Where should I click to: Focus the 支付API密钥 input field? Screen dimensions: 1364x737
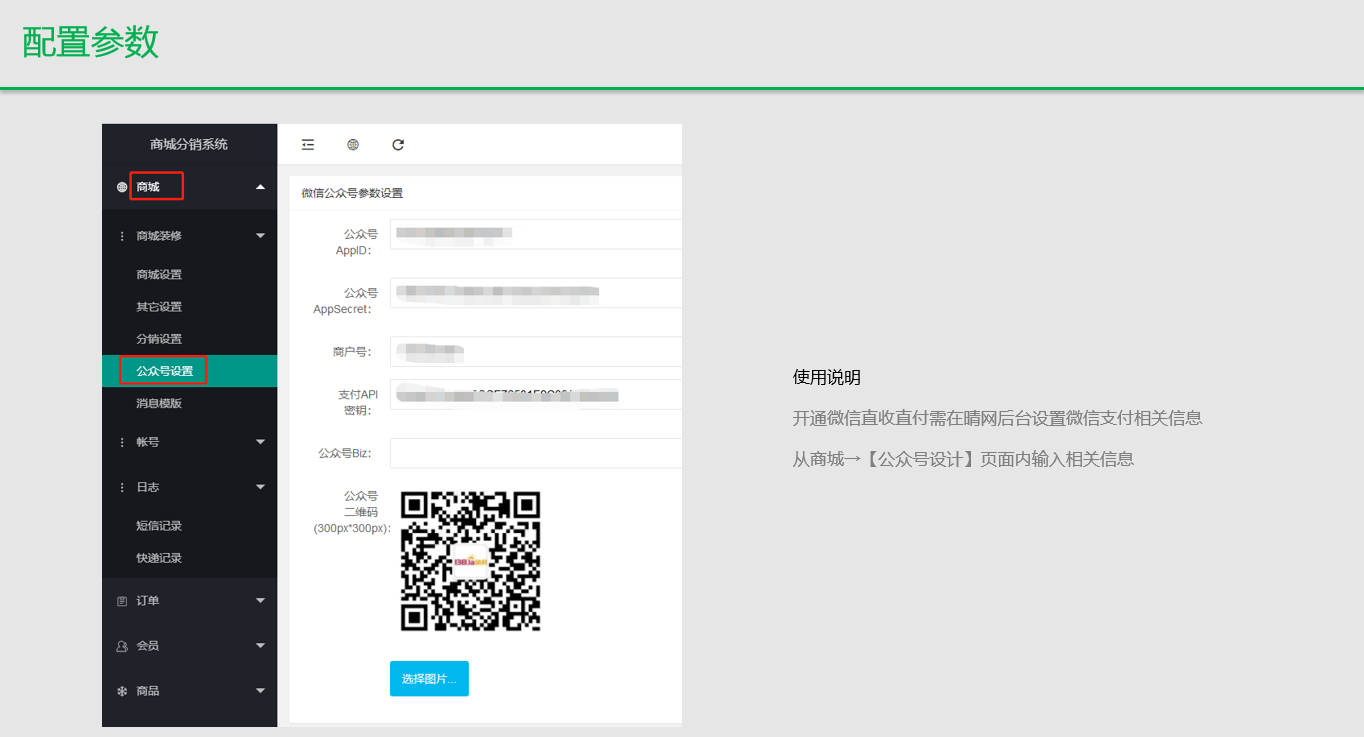(536, 395)
